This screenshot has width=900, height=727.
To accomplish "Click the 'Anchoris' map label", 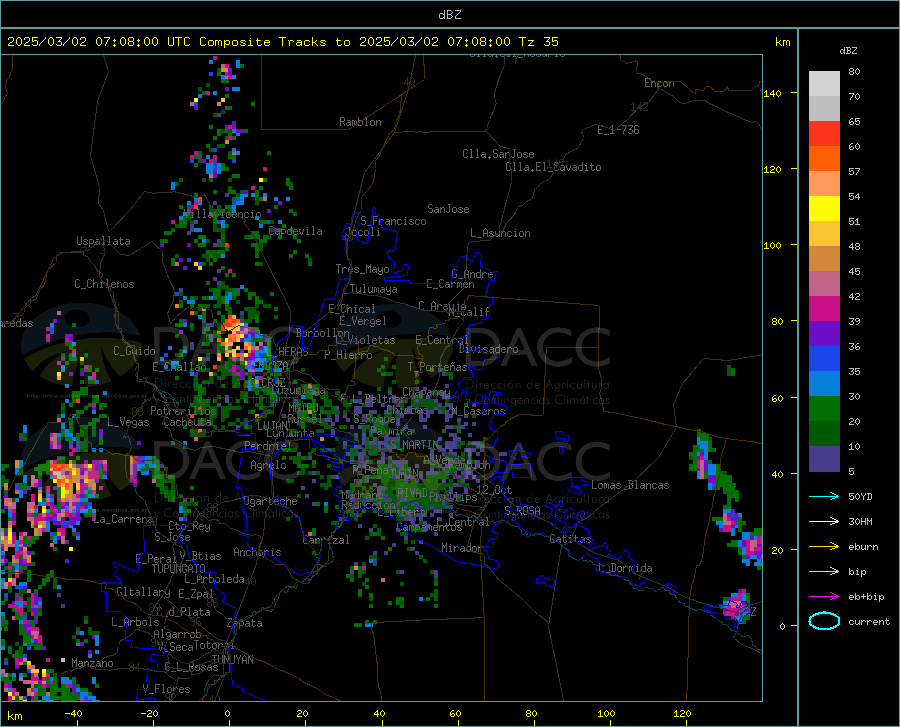I will 257,552.
